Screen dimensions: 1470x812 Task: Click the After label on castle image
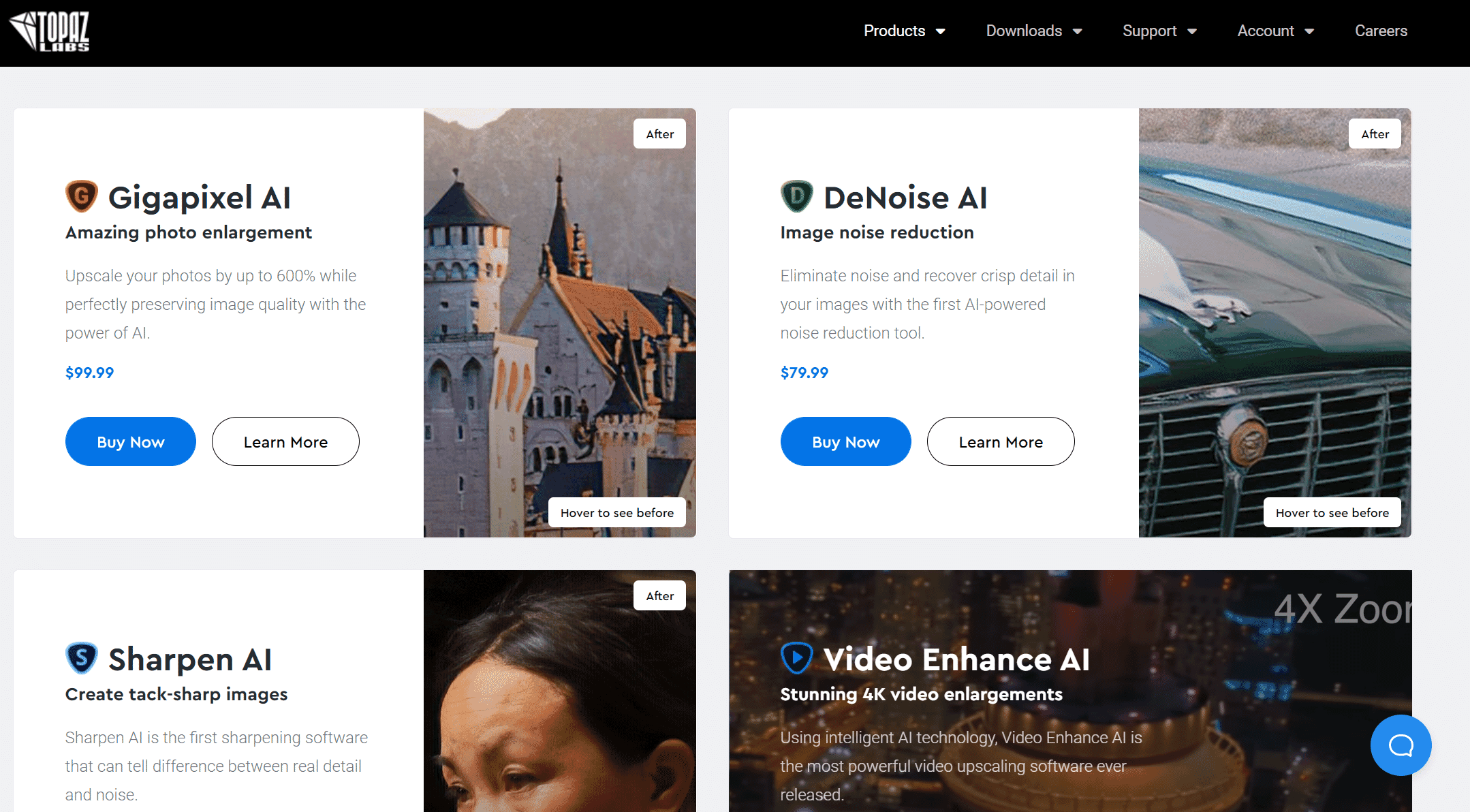(659, 134)
